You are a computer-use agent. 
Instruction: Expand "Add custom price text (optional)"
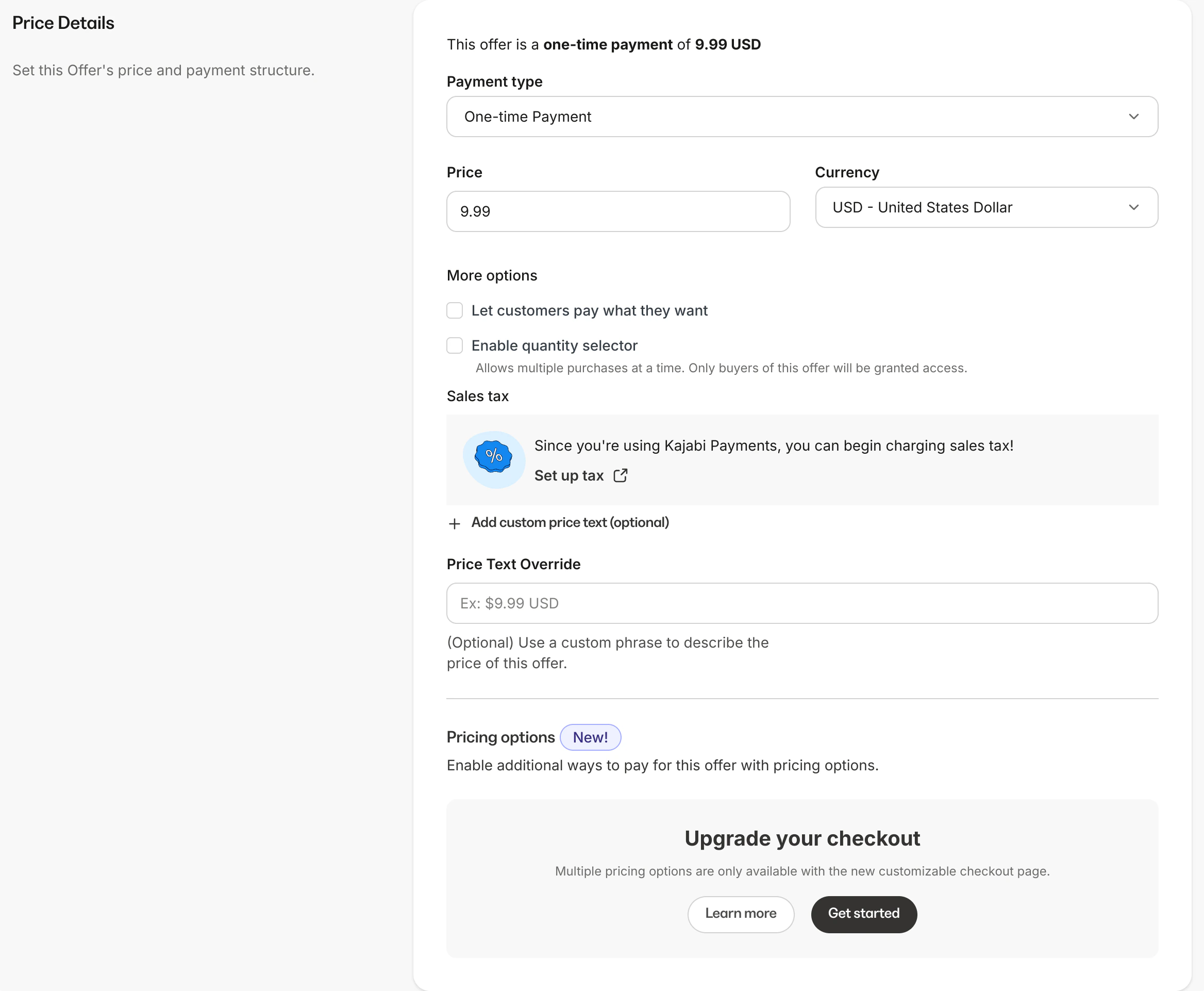(x=570, y=522)
